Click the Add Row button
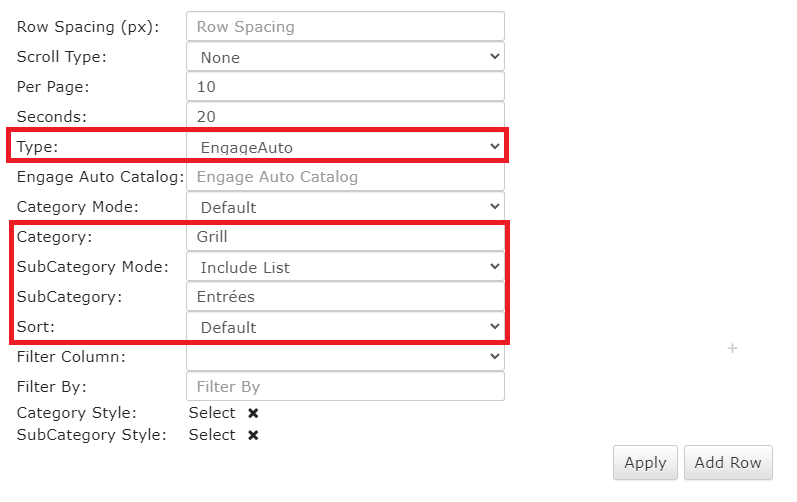 (728, 462)
